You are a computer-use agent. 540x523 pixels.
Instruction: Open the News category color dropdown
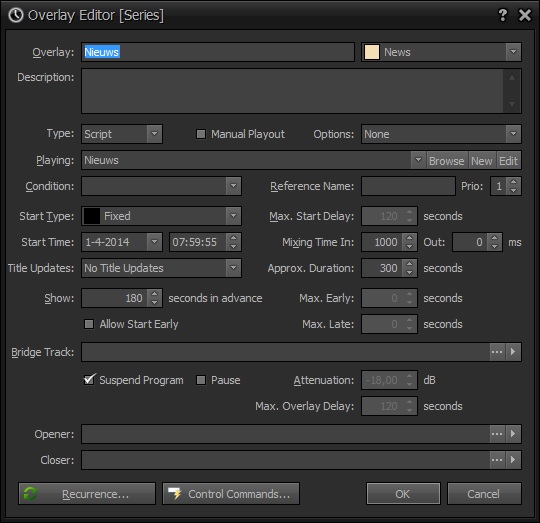click(513, 52)
